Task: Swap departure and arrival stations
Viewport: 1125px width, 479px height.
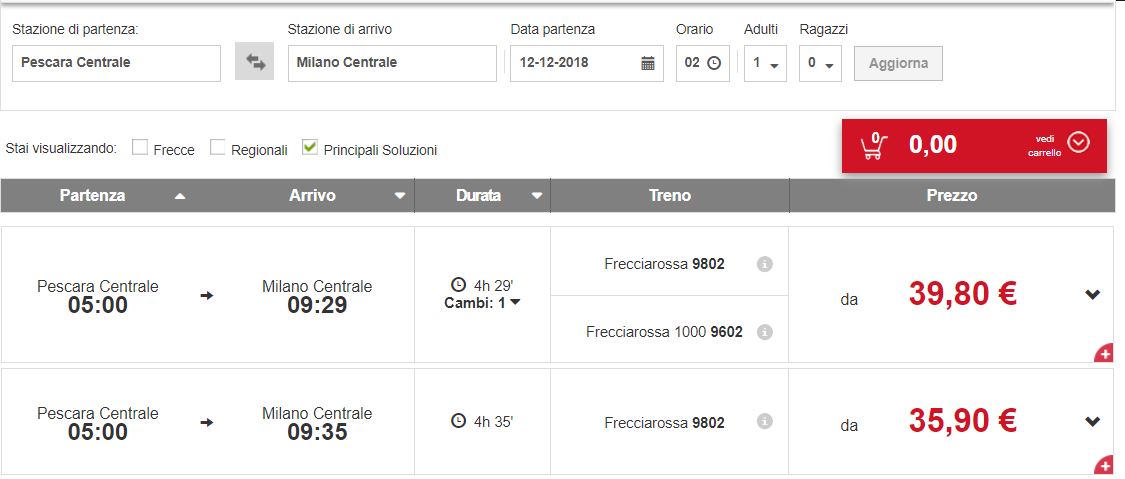Action: coord(255,62)
